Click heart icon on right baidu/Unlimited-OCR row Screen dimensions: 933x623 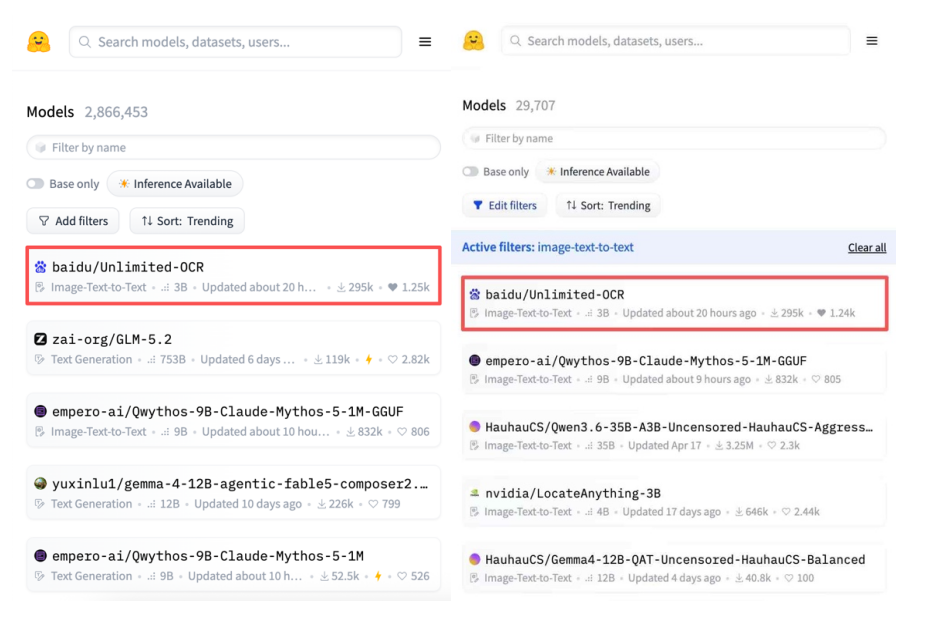point(821,313)
